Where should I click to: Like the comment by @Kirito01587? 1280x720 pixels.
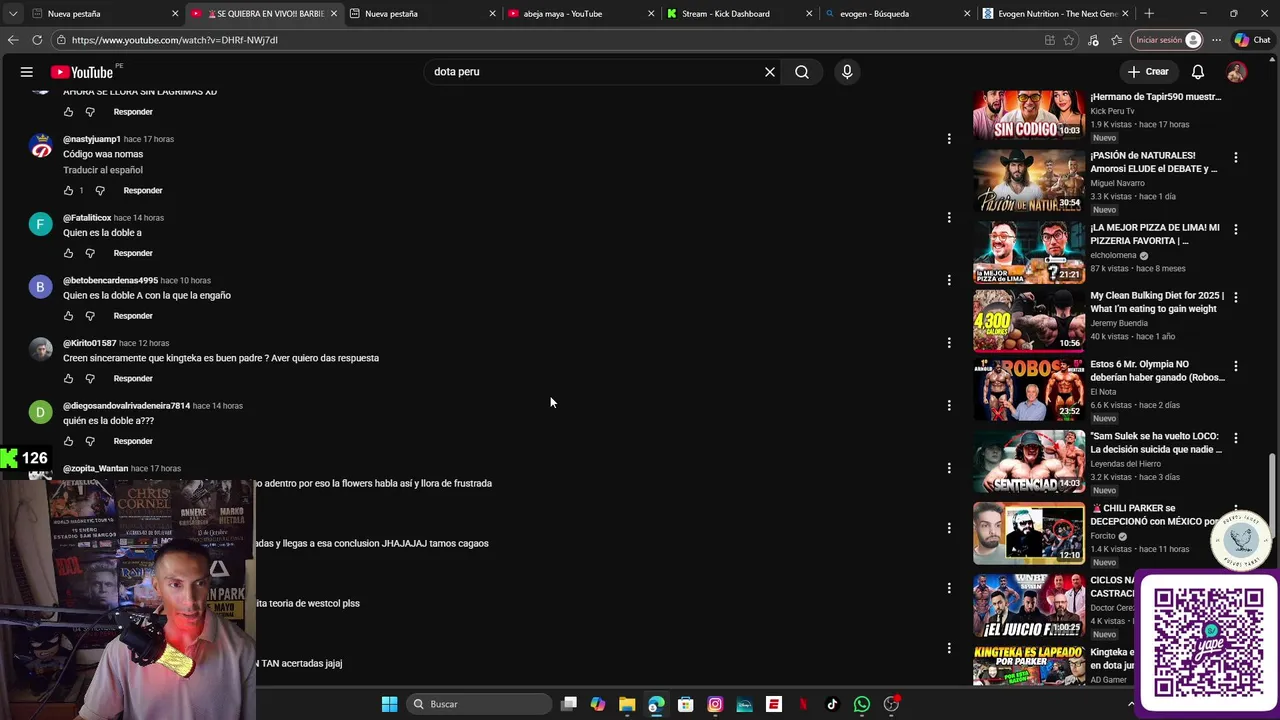pos(68,378)
